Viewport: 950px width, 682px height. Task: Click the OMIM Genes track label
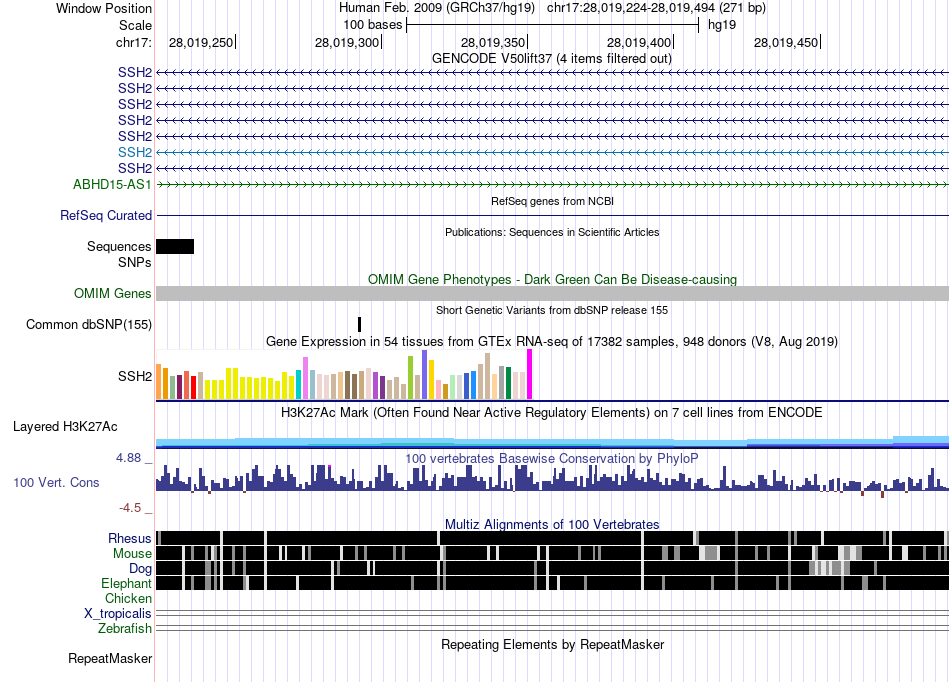pos(113,294)
